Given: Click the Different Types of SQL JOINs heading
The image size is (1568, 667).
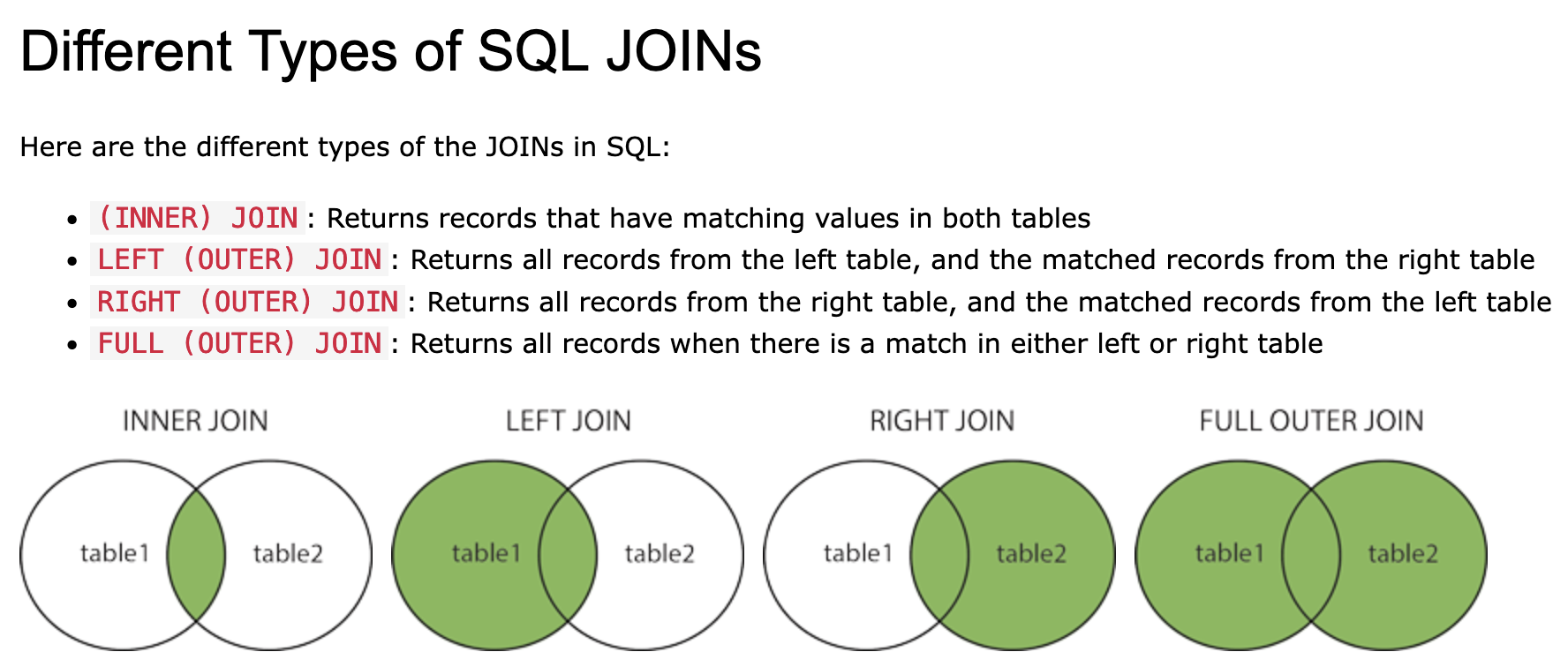Looking at the screenshot, I should (x=390, y=50).
